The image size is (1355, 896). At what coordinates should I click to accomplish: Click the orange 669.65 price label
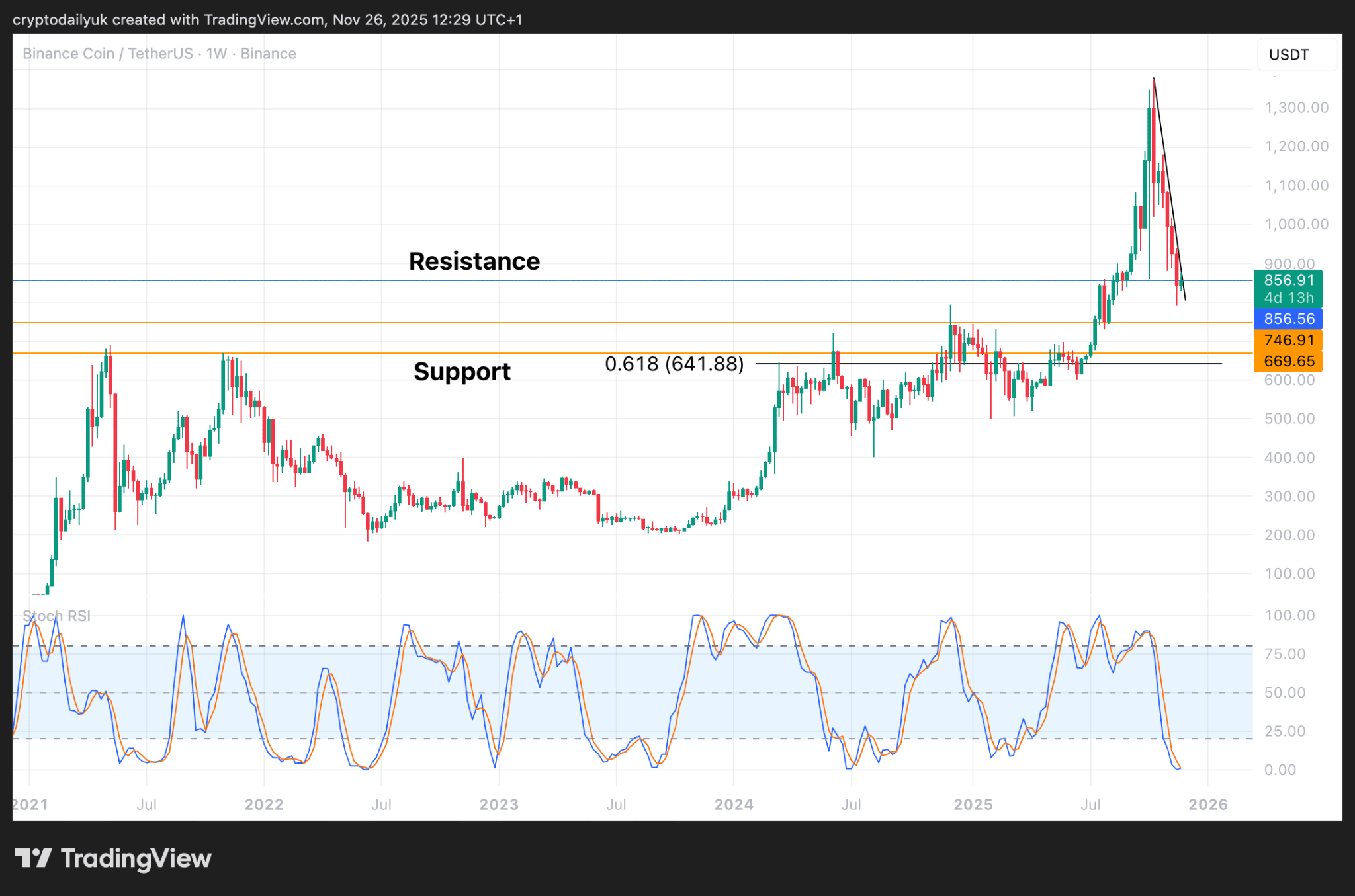click(1288, 361)
